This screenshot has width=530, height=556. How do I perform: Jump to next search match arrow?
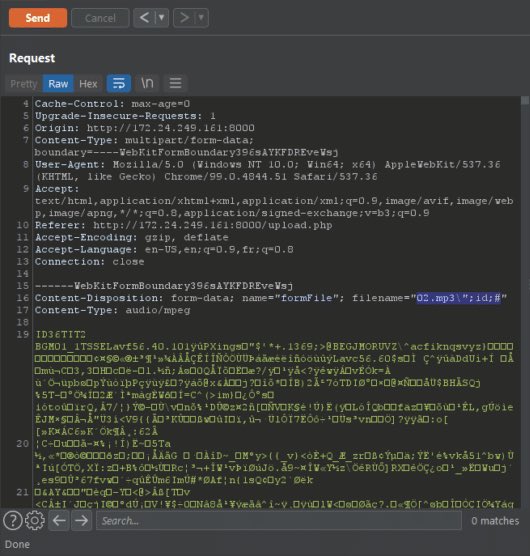coord(82,521)
